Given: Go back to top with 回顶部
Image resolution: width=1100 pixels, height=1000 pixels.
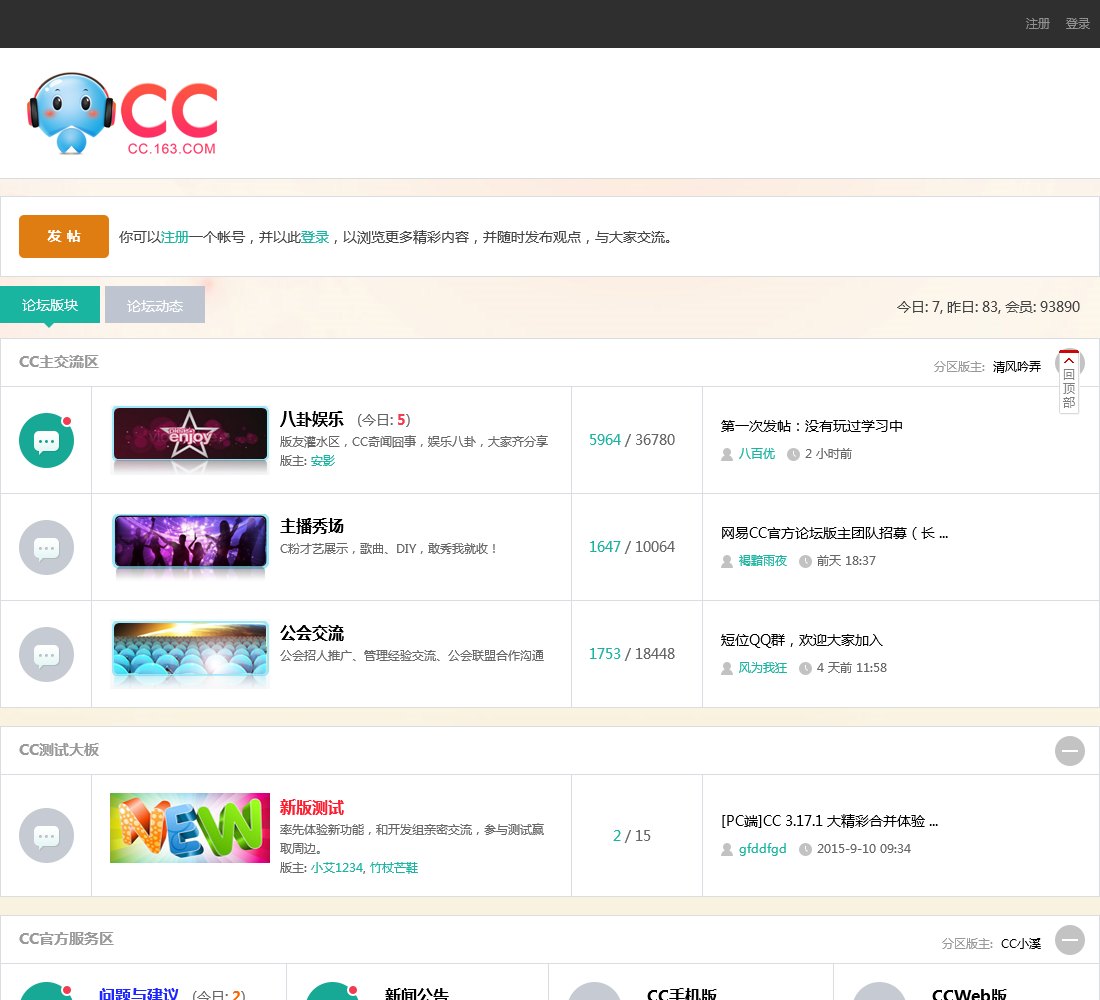Looking at the screenshot, I should [1068, 382].
